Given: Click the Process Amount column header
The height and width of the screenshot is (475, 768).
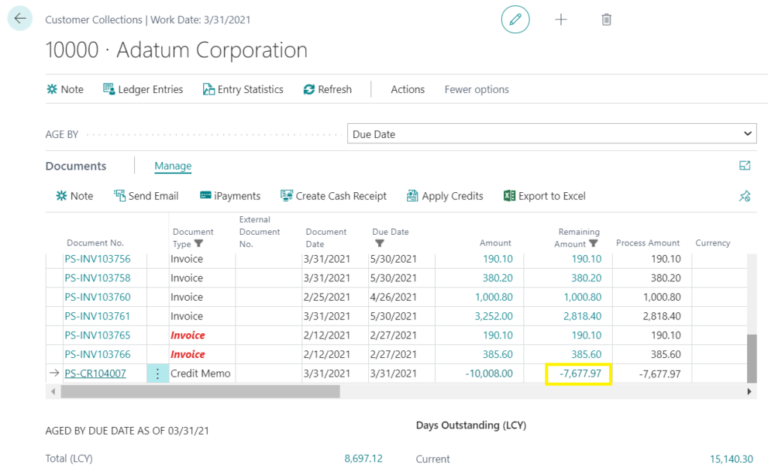Looking at the screenshot, I should point(648,243).
